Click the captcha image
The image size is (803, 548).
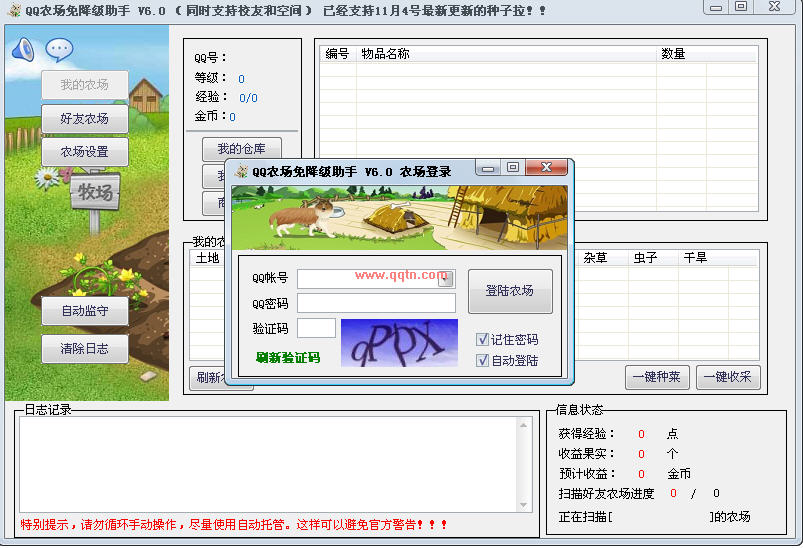click(x=399, y=343)
